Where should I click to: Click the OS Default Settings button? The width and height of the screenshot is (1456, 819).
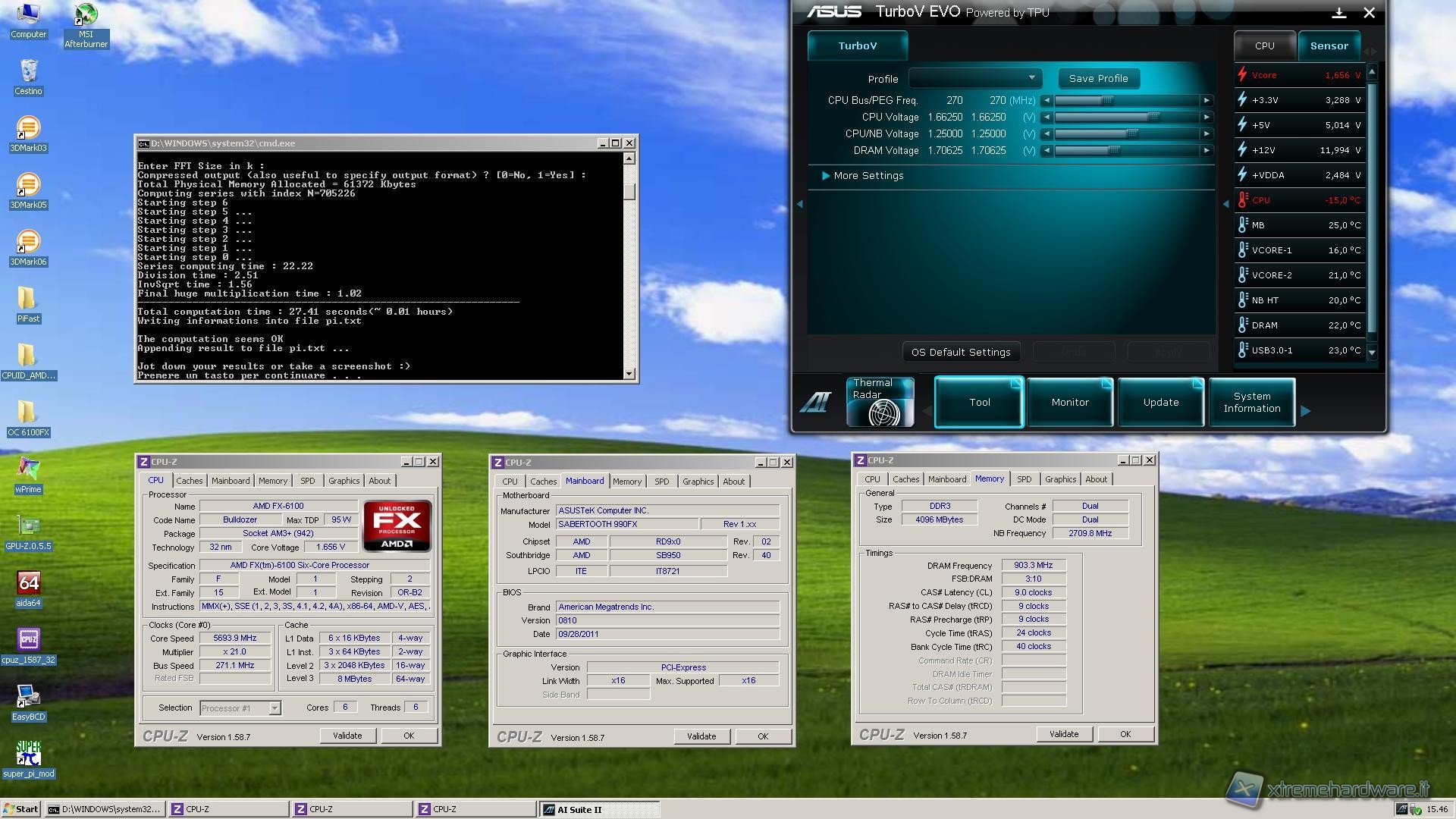(x=960, y=352)
